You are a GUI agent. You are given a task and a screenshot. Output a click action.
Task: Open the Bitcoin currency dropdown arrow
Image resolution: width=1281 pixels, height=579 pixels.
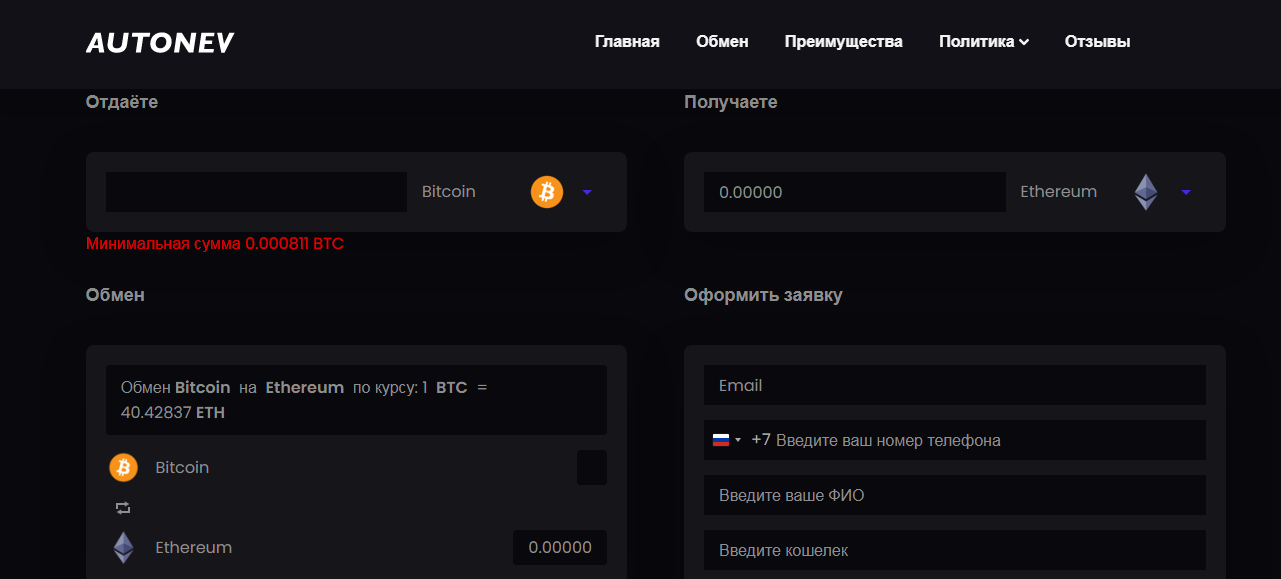[x=587, y=192]
